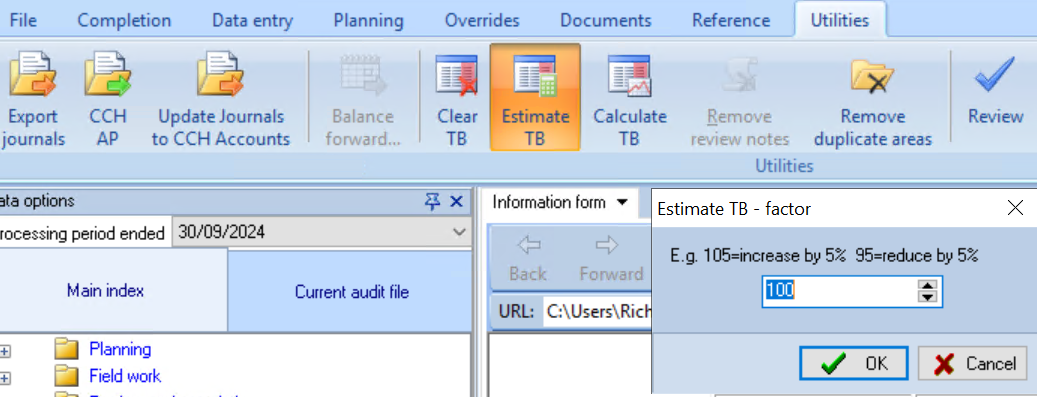Select the Utilities tab
Image resolution: width=1037 pixels, height=397 pixels.
click(x=840, y=21)
